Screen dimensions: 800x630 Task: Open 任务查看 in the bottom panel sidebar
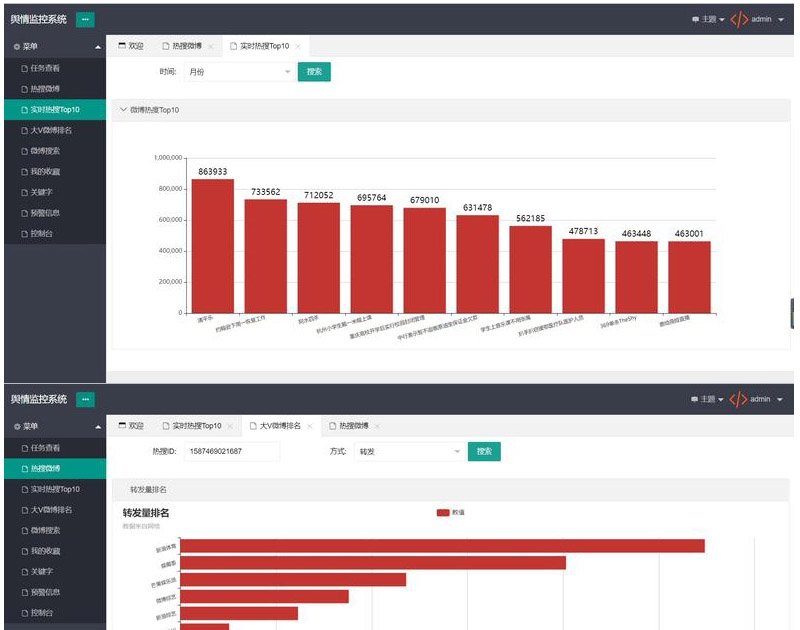coord(55,448)
